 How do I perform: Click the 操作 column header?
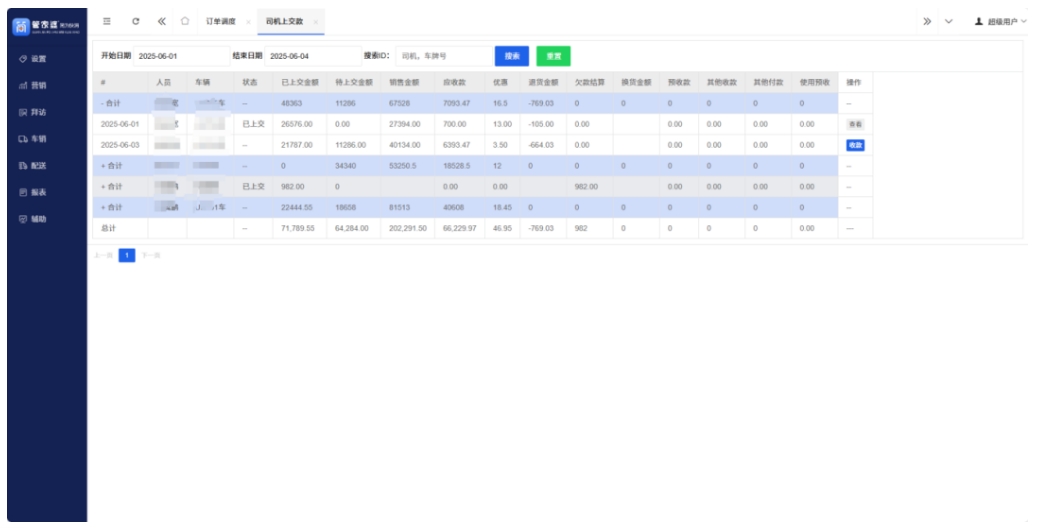click(x=854, y=82)
